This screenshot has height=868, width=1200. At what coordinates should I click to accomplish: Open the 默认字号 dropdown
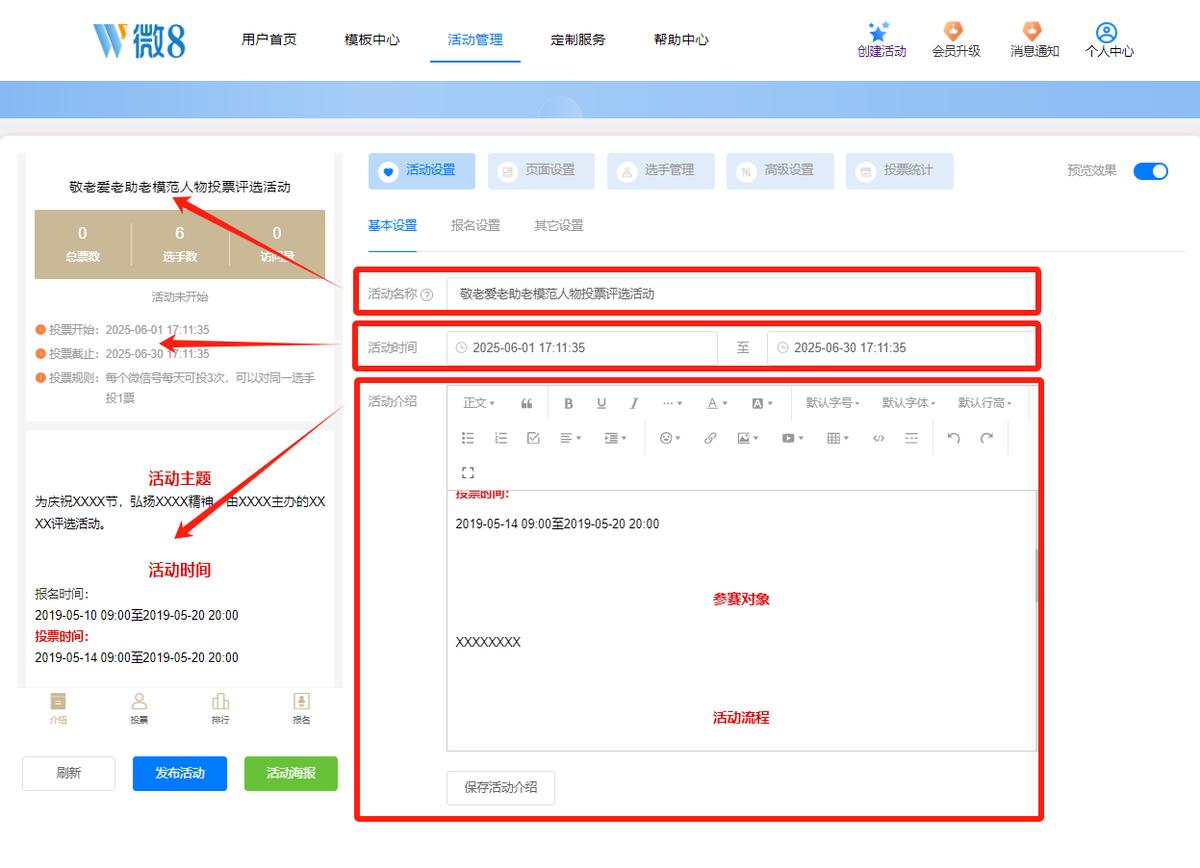click(832, 403)
